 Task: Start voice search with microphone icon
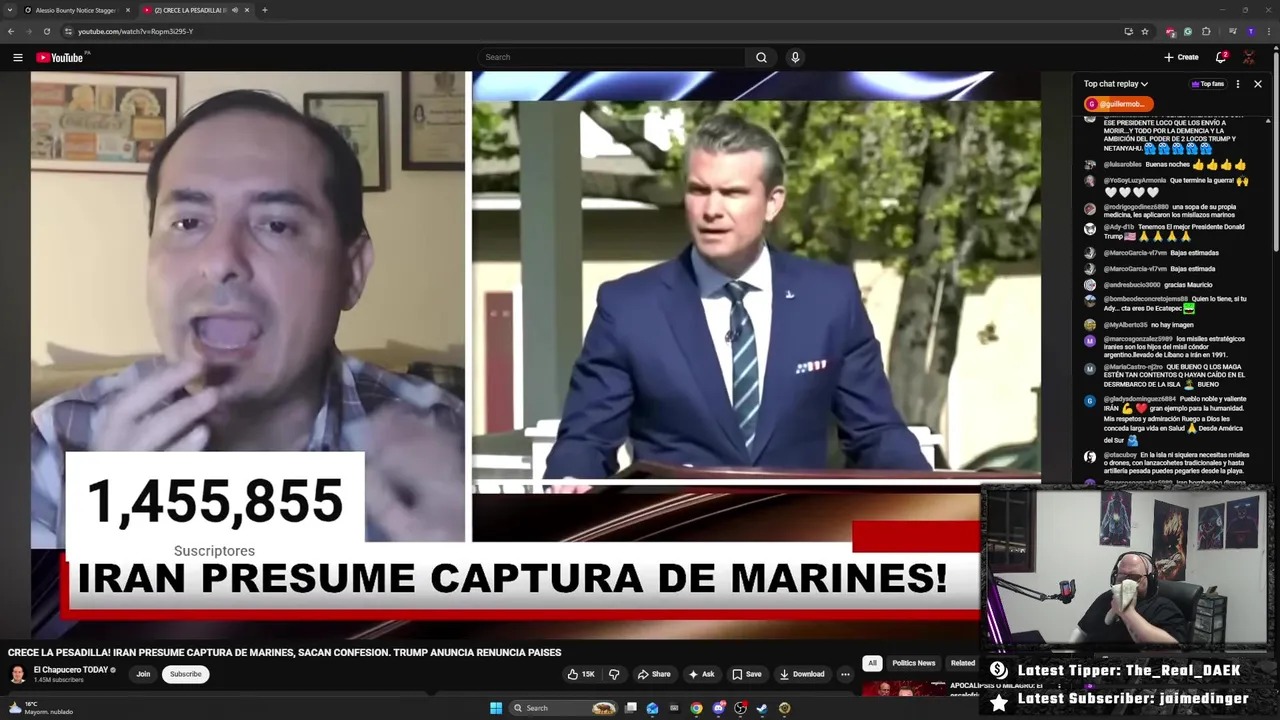tap(795, 57)
